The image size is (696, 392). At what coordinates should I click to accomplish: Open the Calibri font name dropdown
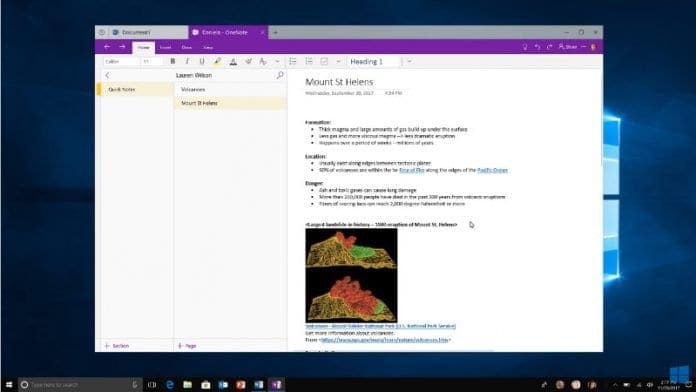click(x=121, y=62)
